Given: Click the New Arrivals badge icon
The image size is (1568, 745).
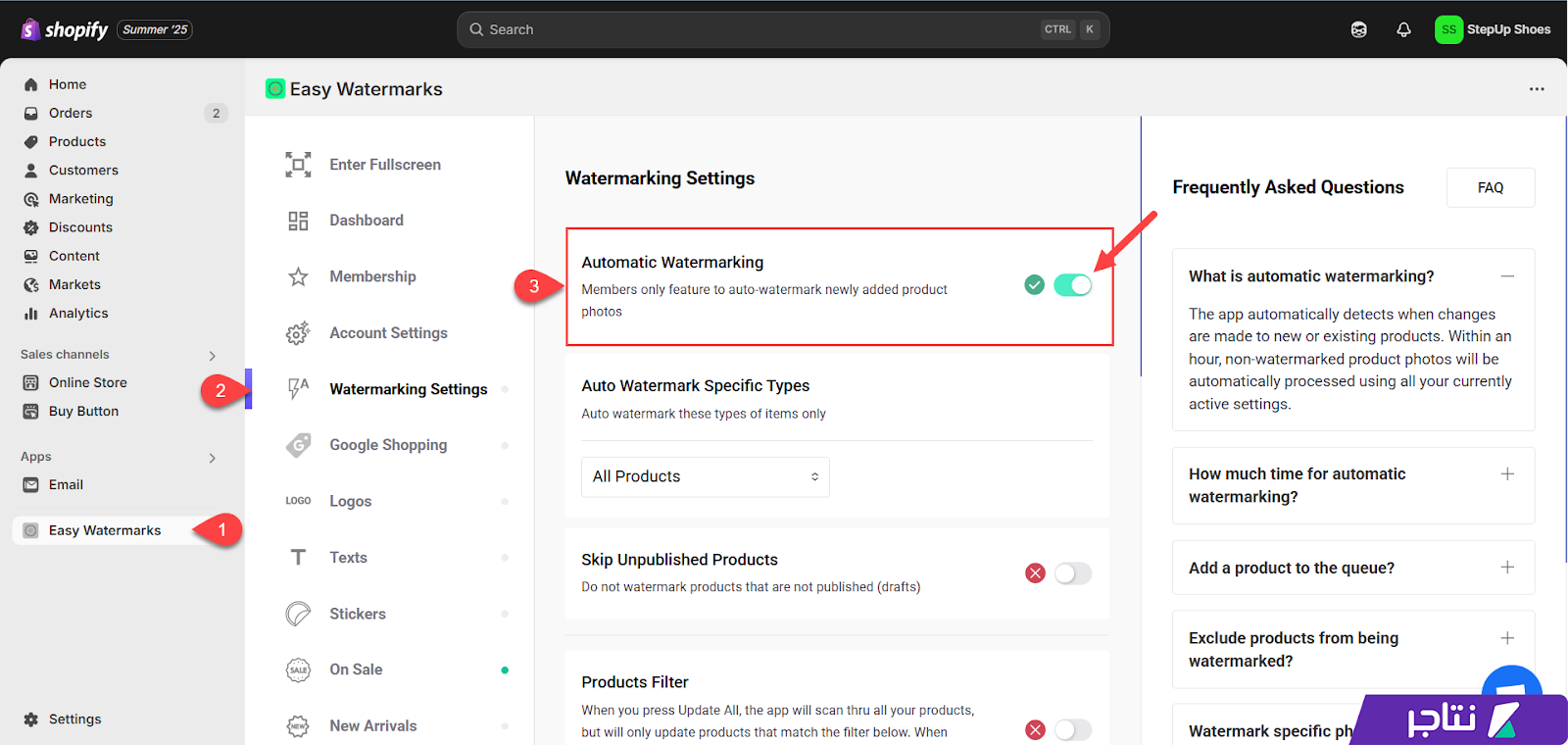Looking at the screenshot, I should (298, 726).
